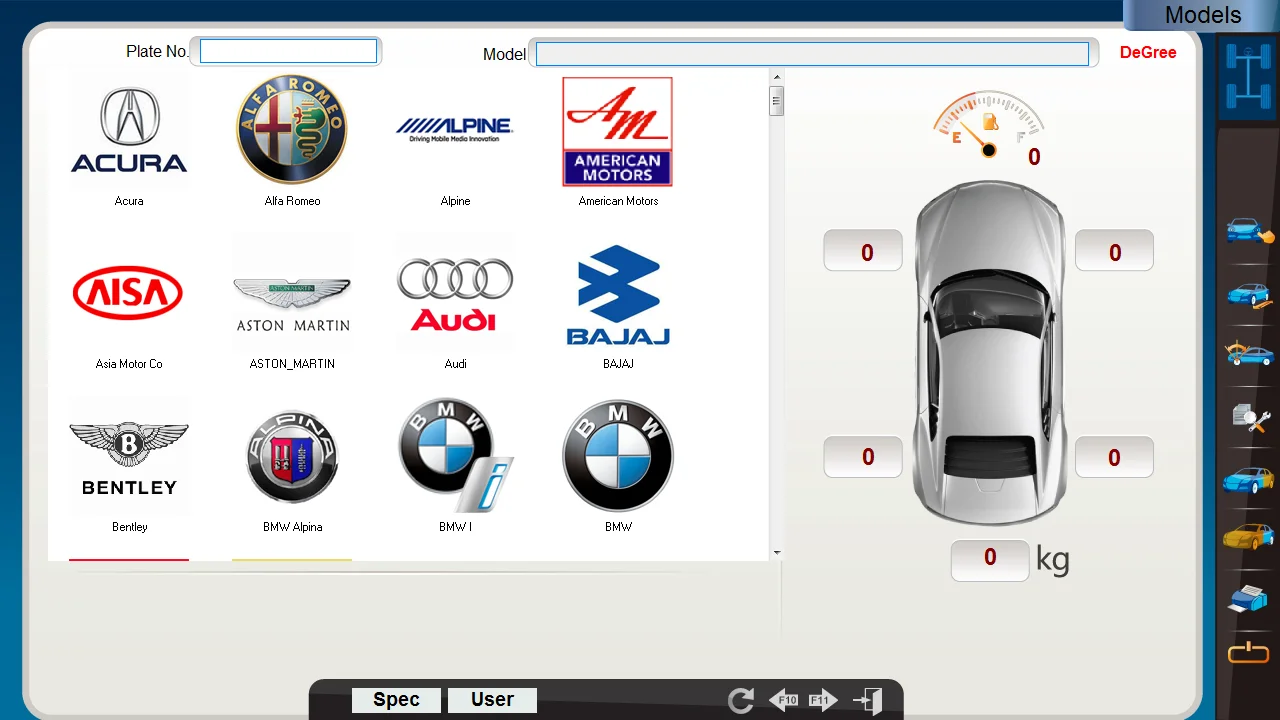Screen dimensions: 1280x720
Task: Select the document with wrench icon
Action: 1250,416
